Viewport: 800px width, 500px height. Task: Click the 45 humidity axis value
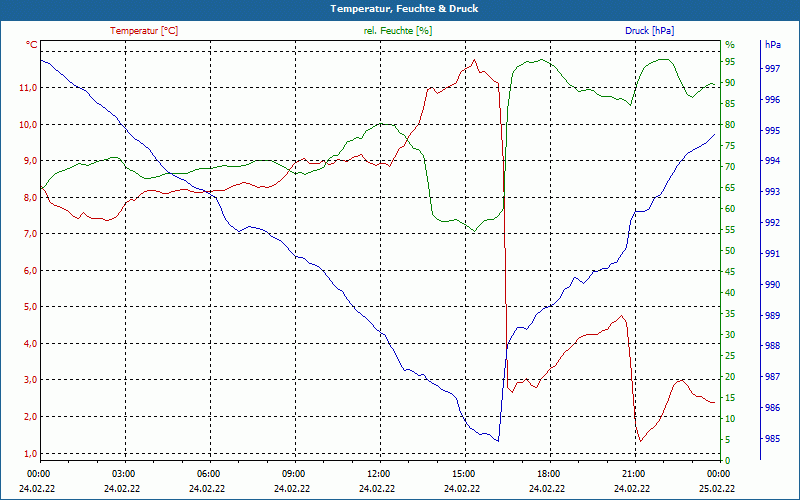click(730, 271)
